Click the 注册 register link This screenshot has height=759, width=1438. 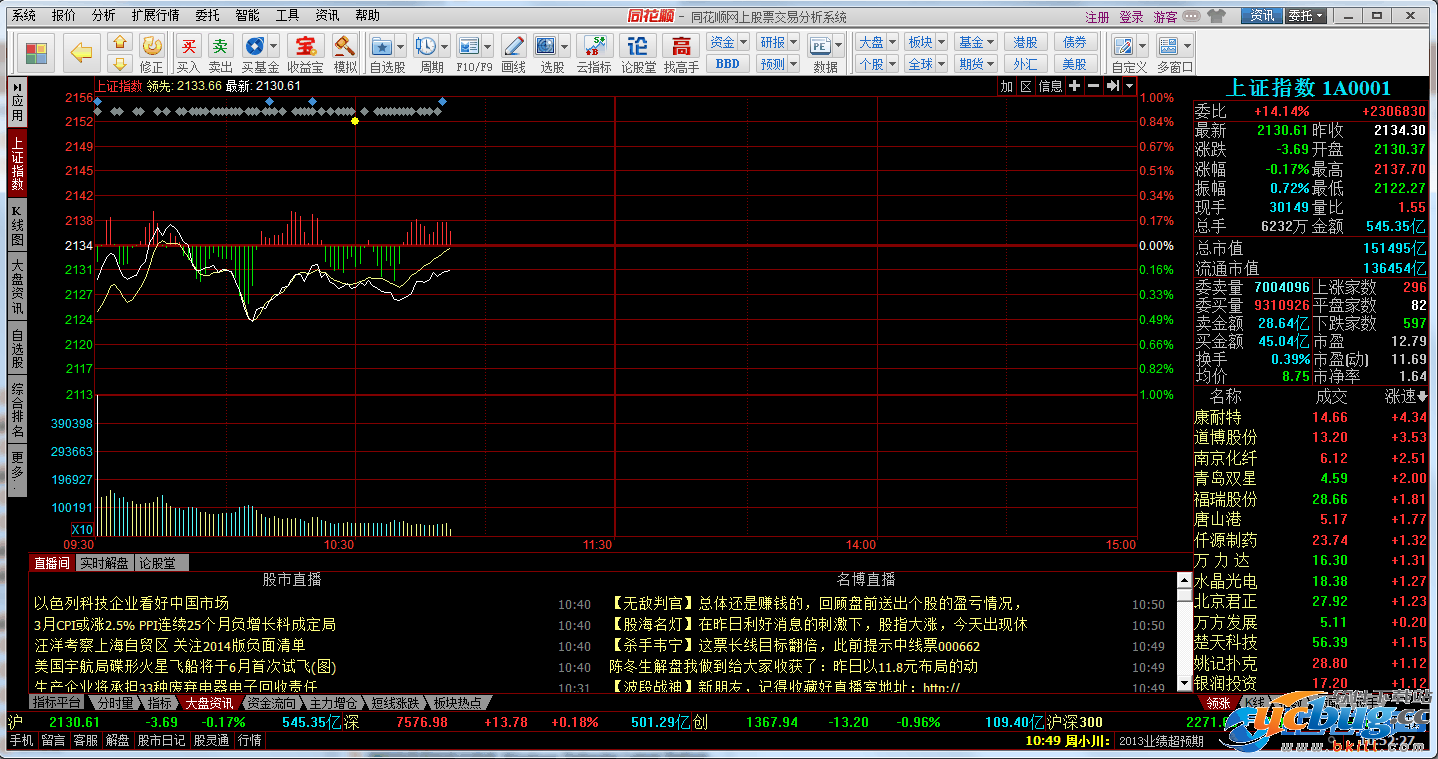pyautogui.click(x=1097, y=17)
